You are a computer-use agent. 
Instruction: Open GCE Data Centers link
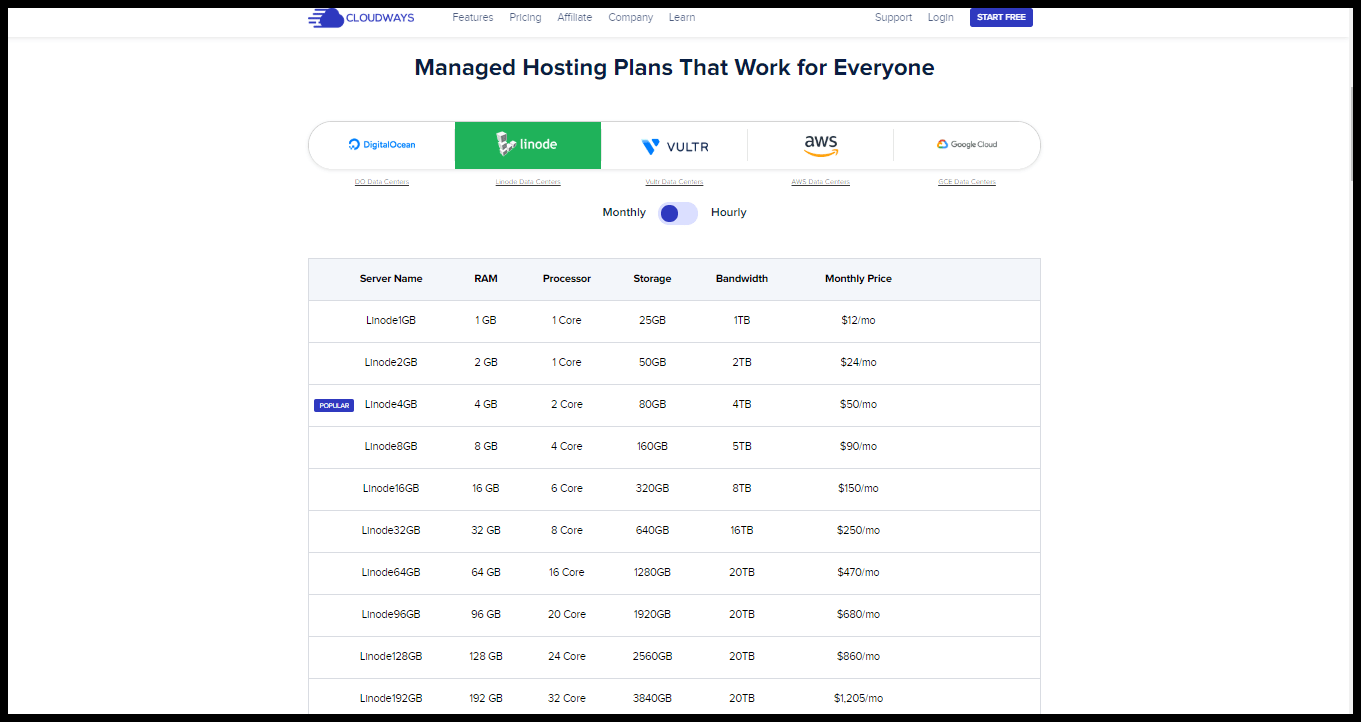pos(967,182)
